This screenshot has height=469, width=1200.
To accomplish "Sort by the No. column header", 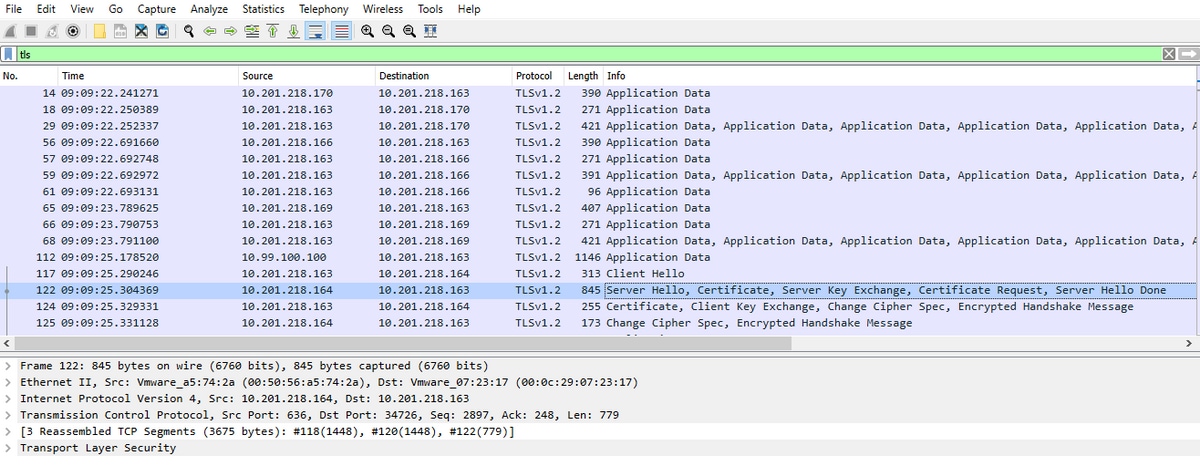I will [x=29, y=76].
